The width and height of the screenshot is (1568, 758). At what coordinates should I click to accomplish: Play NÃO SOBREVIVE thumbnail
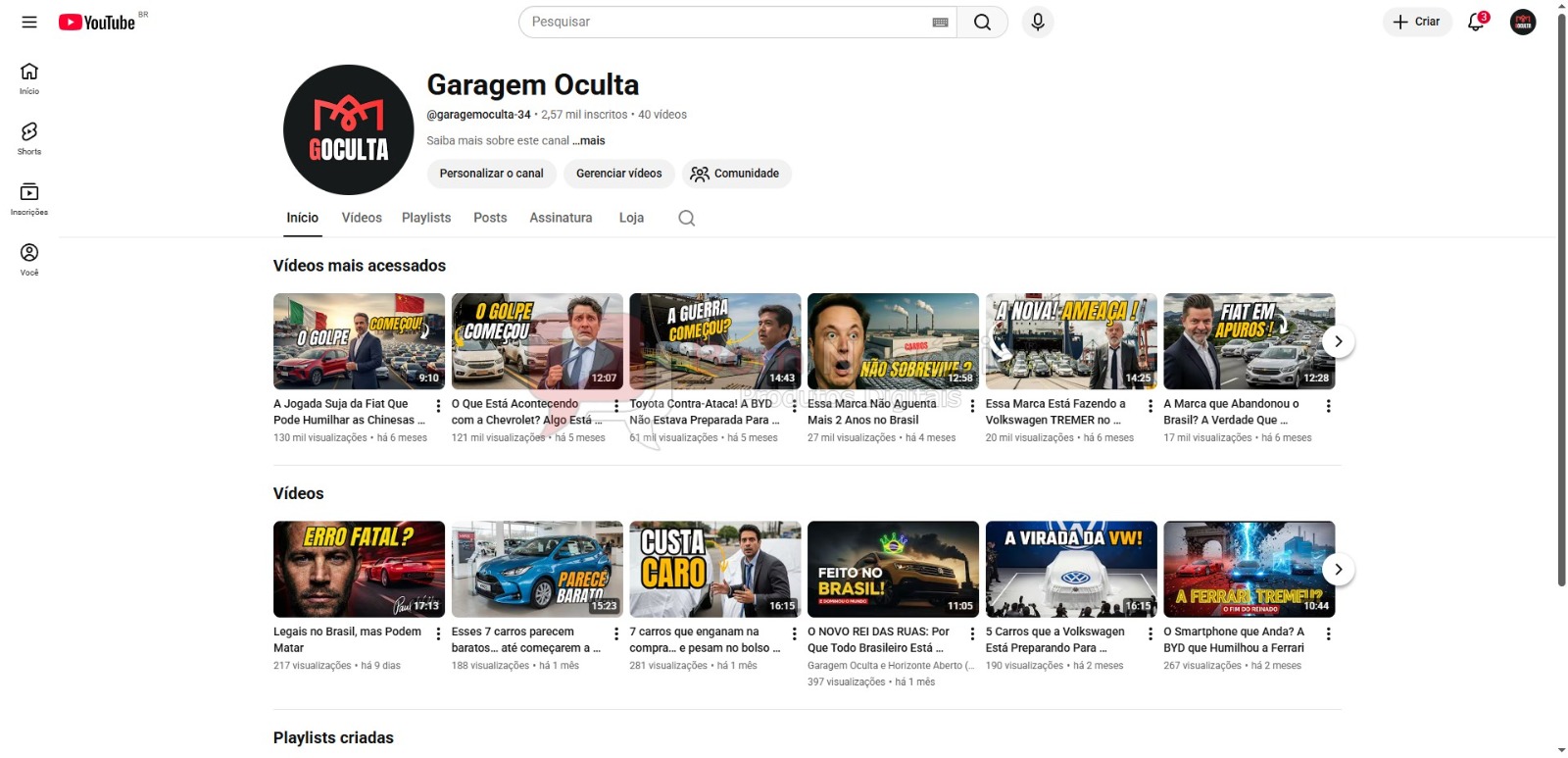[893, 341]
